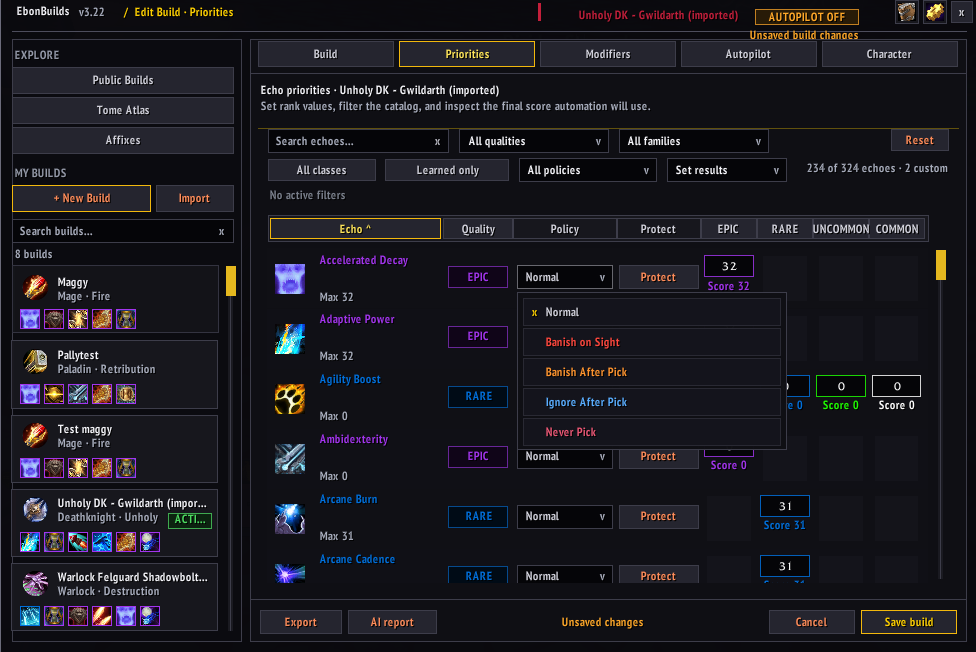Switch to the Character tab

889,54
